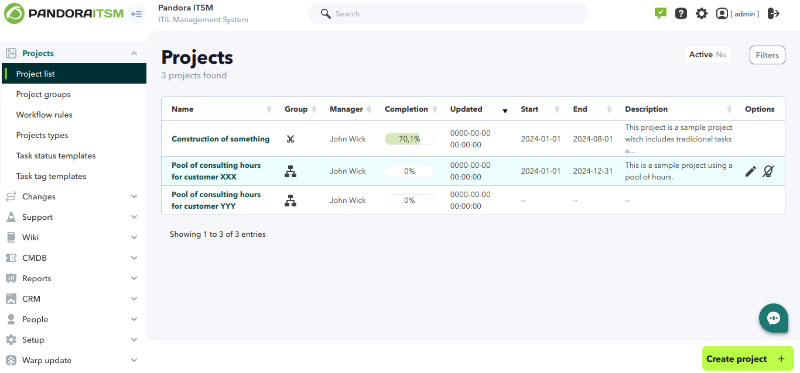800x373 pixels.
Task: Click the Support cone icon
Action: pyautogui.click(x=11, y=217)
